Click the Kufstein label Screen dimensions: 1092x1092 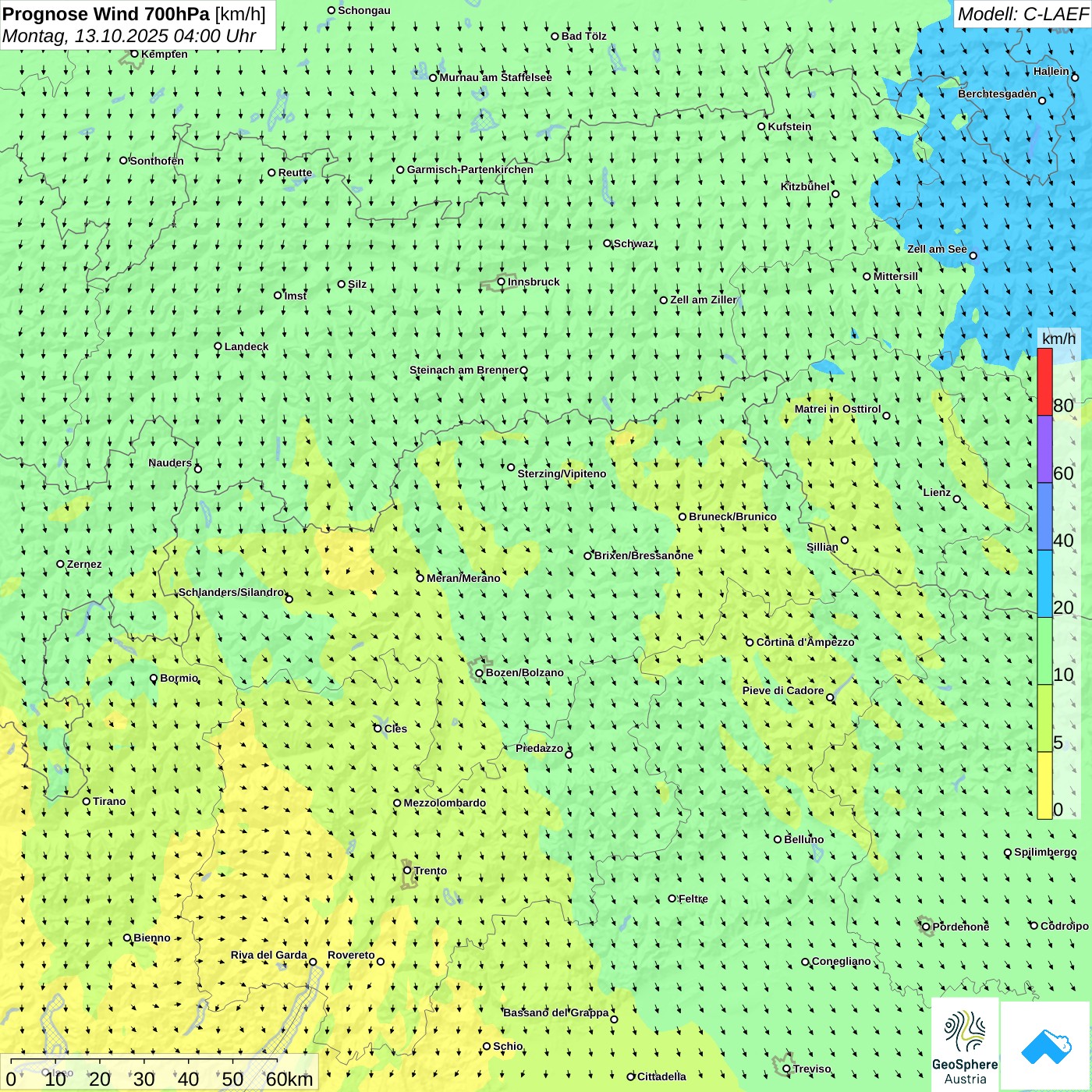click(789, 126)
